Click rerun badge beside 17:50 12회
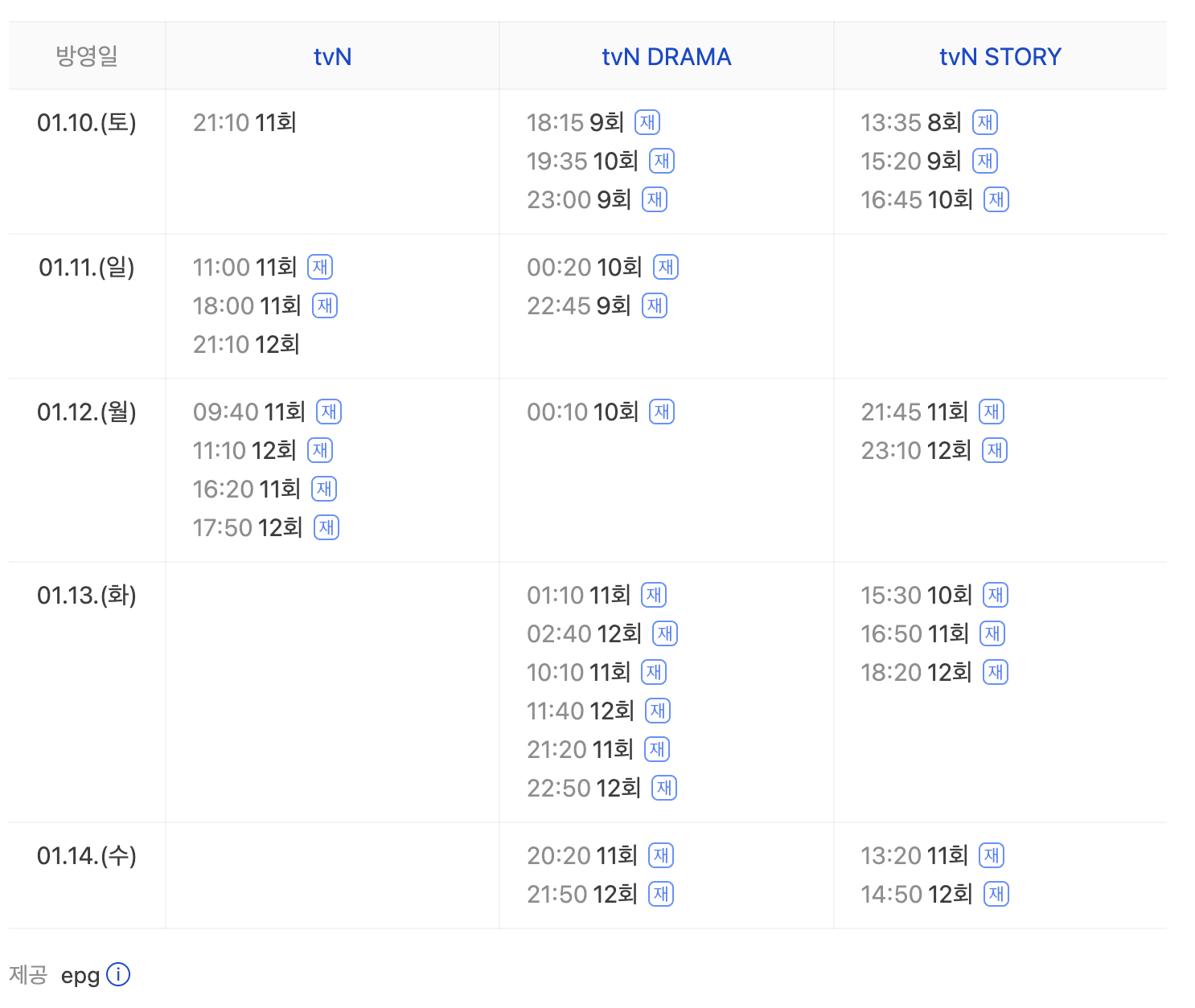1195x1008 pixels. coord(326,527)
